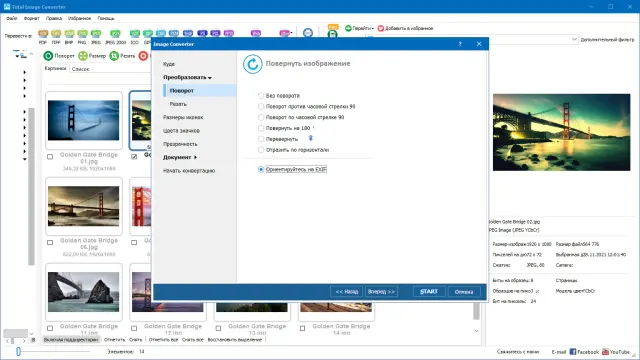Image resolution: width=640 pixels, height=360 pixels.
Task: Click the Размер resize toolbar icon
Action: coord(83,56)
